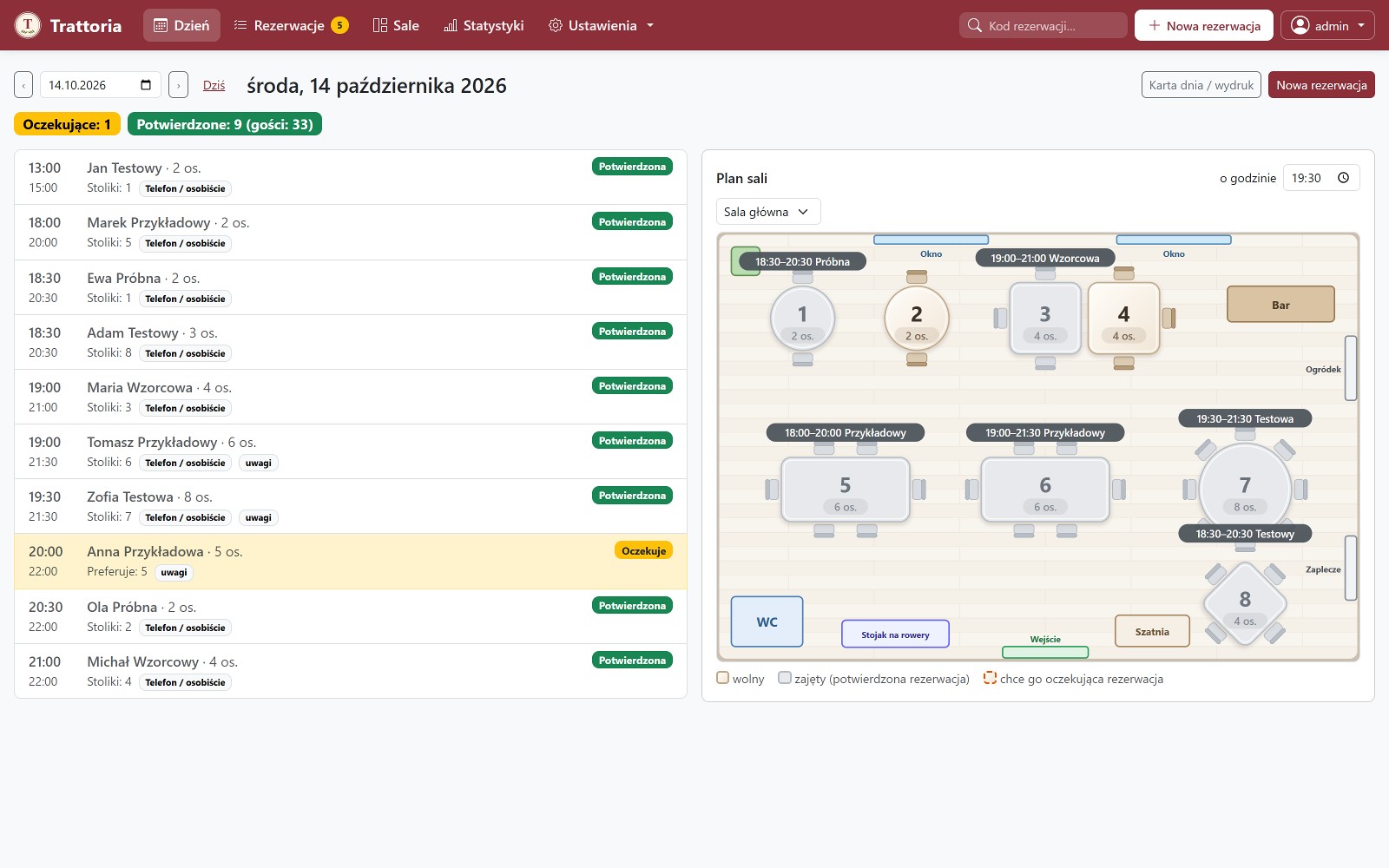Click the Oczekujące: 1 badge
The height and width of the screenshot is (868, 1389).
click(x=67, y=124)
